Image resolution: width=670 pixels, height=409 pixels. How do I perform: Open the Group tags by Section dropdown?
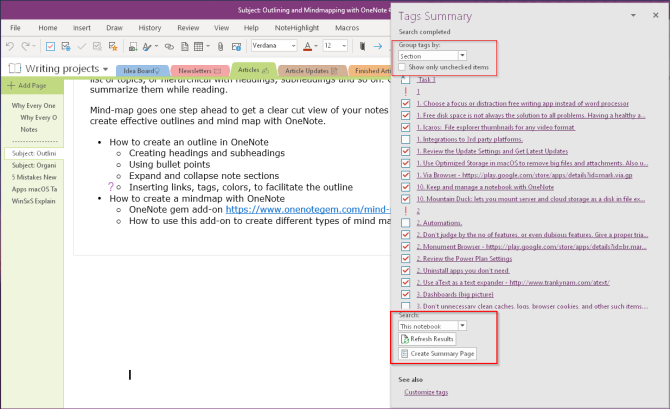coord(462,56)
